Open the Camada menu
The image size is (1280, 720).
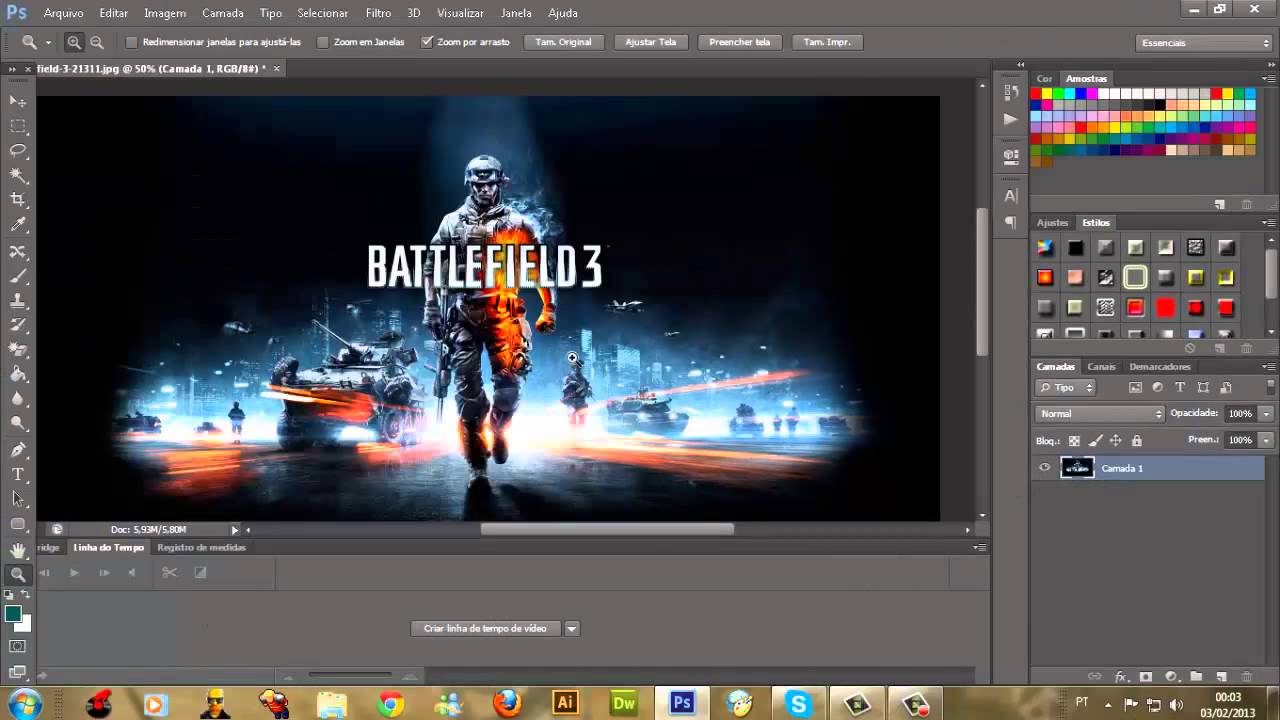point(223,13)
